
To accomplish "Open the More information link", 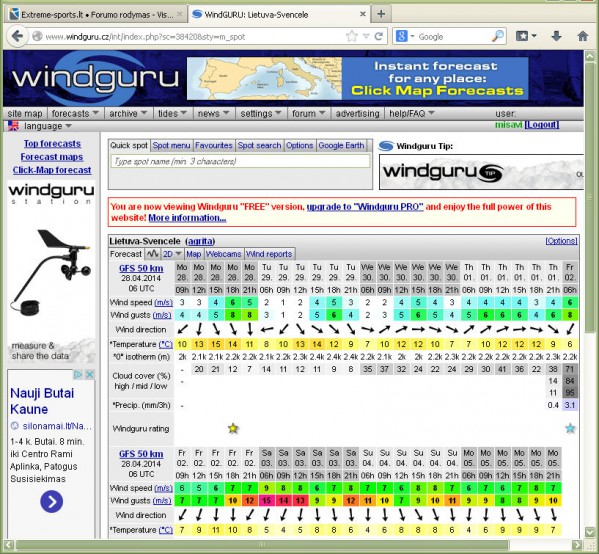I will click(187, 218).
